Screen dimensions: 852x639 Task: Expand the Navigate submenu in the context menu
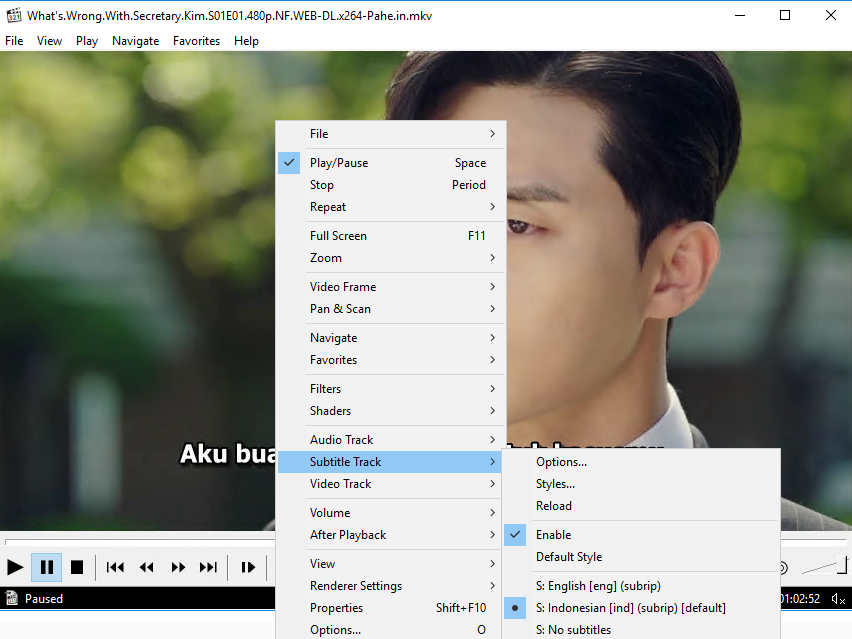[x=391, y=338]
